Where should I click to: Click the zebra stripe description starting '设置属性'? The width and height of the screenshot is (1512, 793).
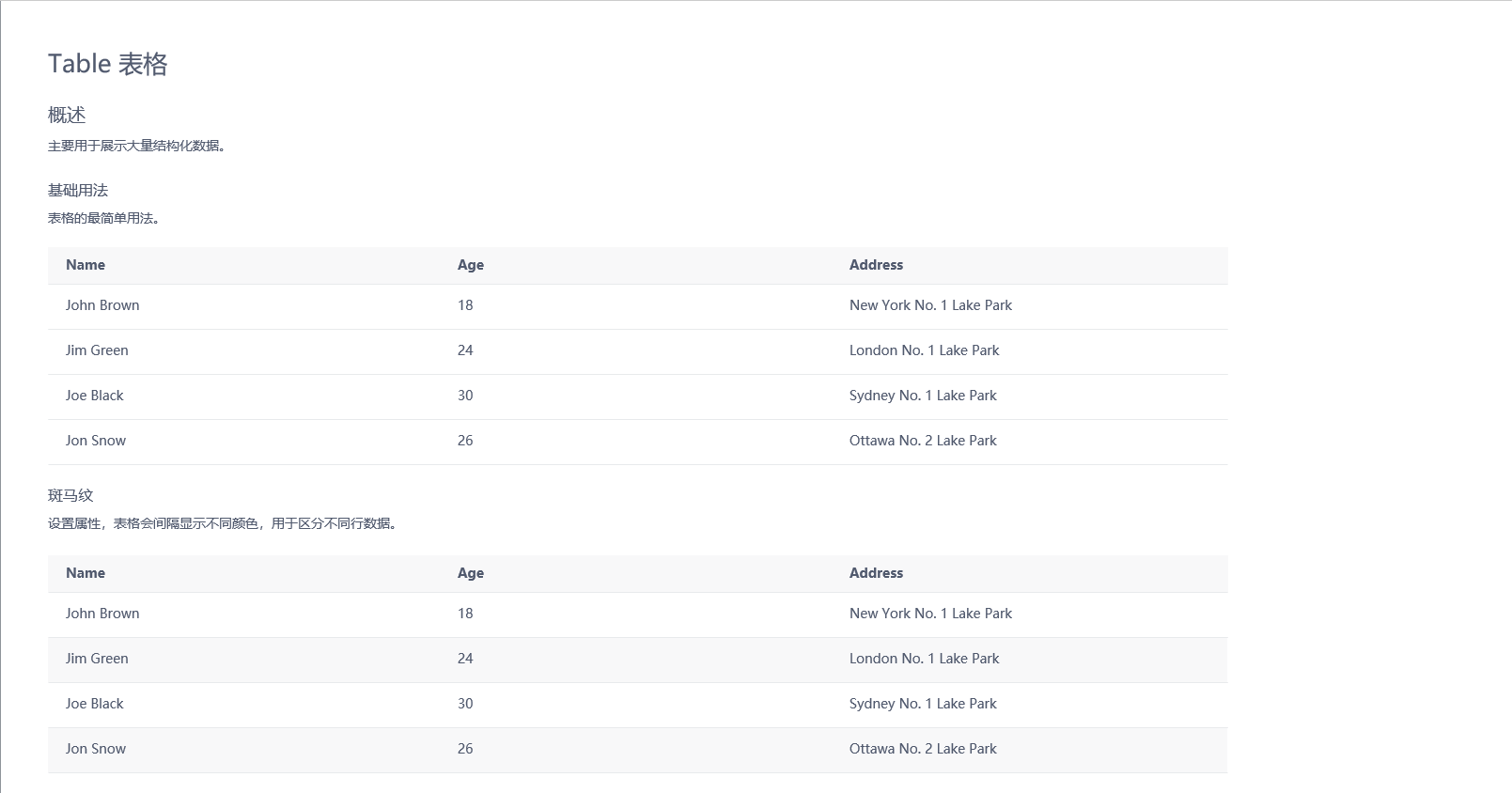pyautogui.click(x=222, y=523)
